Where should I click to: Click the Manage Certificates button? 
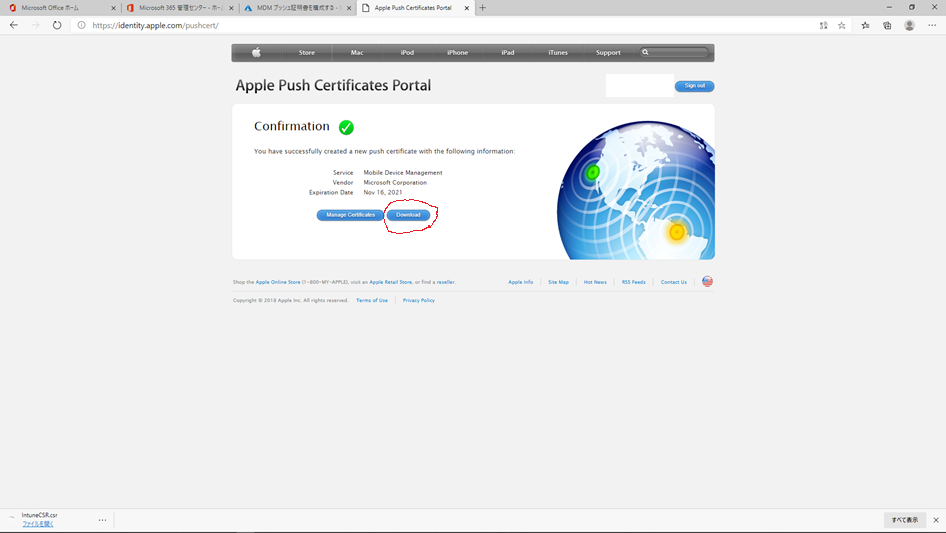351,215
